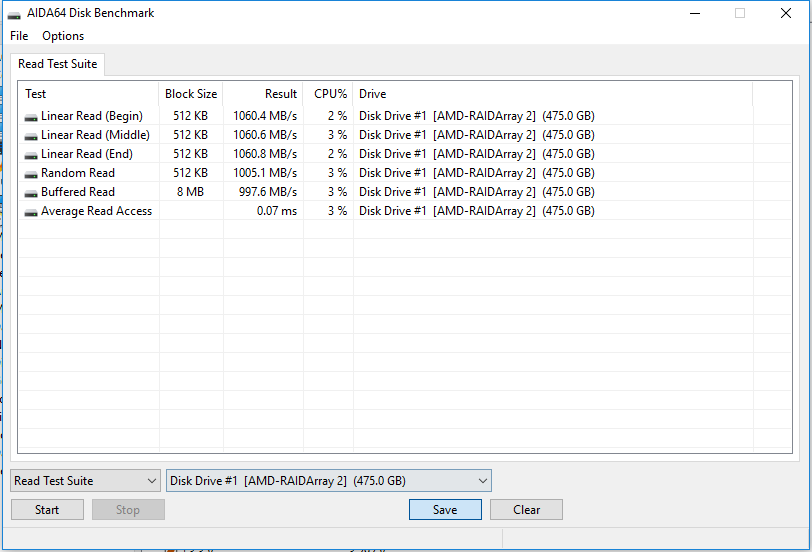812x552 pixels.
Task: Open the File menu
Action: [19, 36]
